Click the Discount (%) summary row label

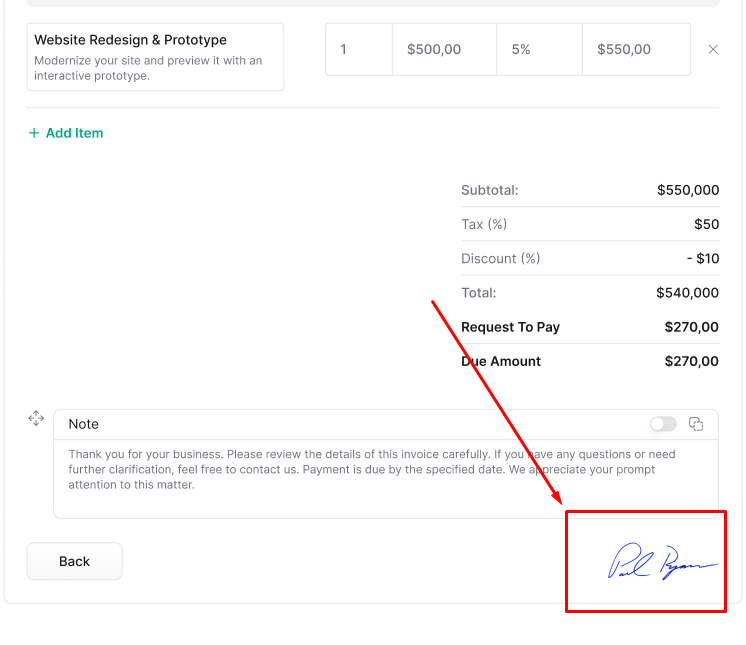pyautogui.click(x=500, y=258)
